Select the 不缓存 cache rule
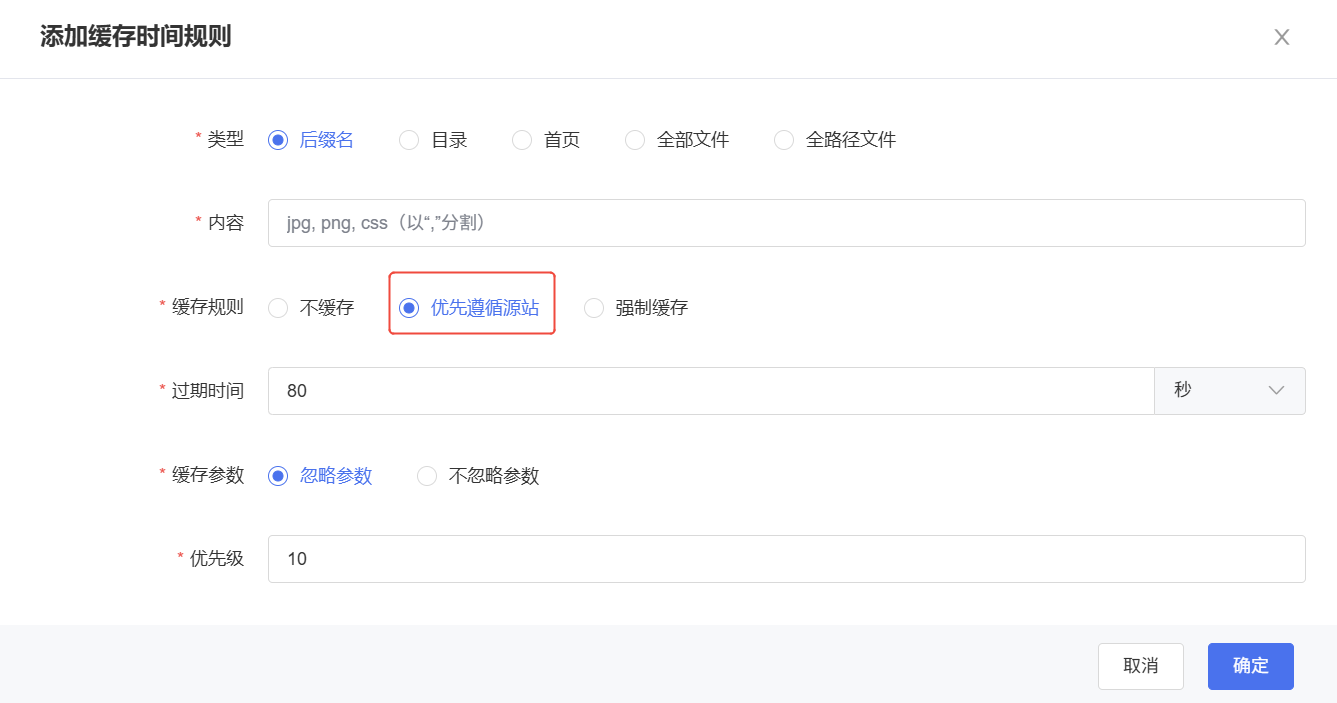The image size is (1337, 703). (278, 308)
